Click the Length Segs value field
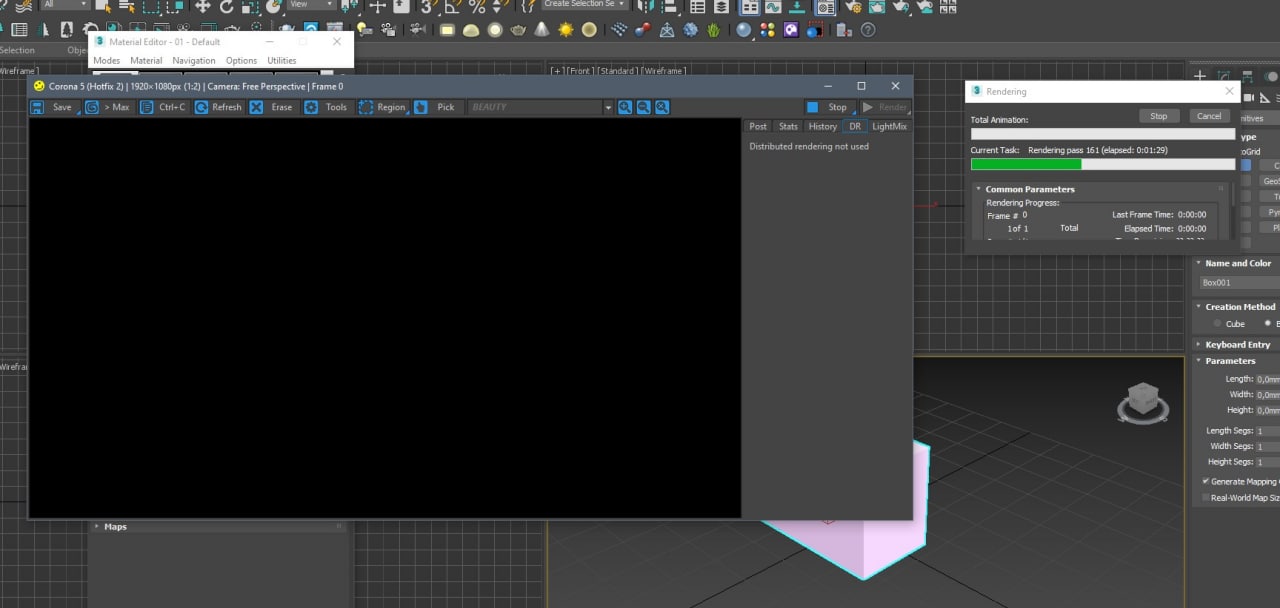Viewport: 1280px width, 608px height. (1267, 431)
